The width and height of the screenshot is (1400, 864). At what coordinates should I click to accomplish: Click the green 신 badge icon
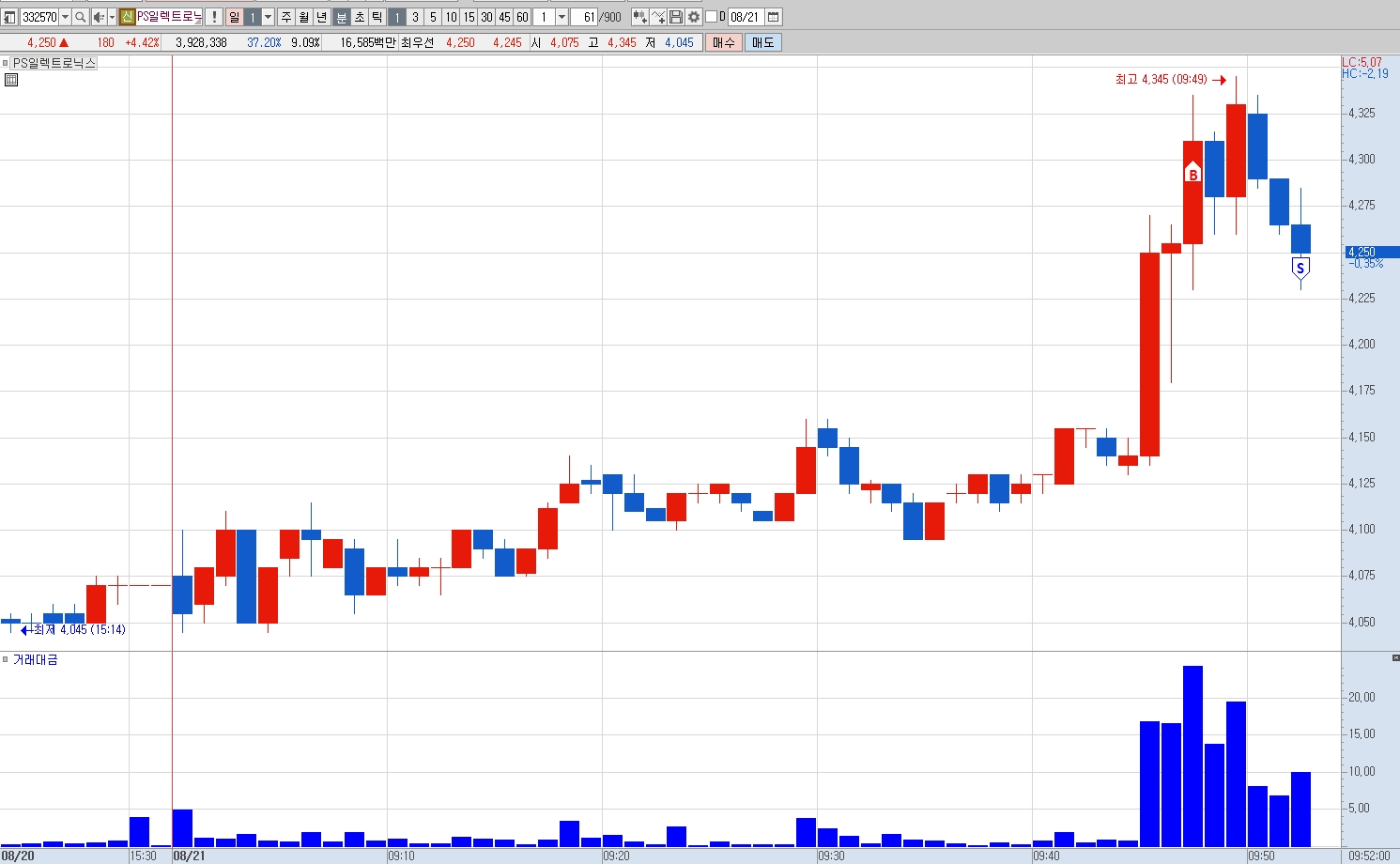point(127,17)
